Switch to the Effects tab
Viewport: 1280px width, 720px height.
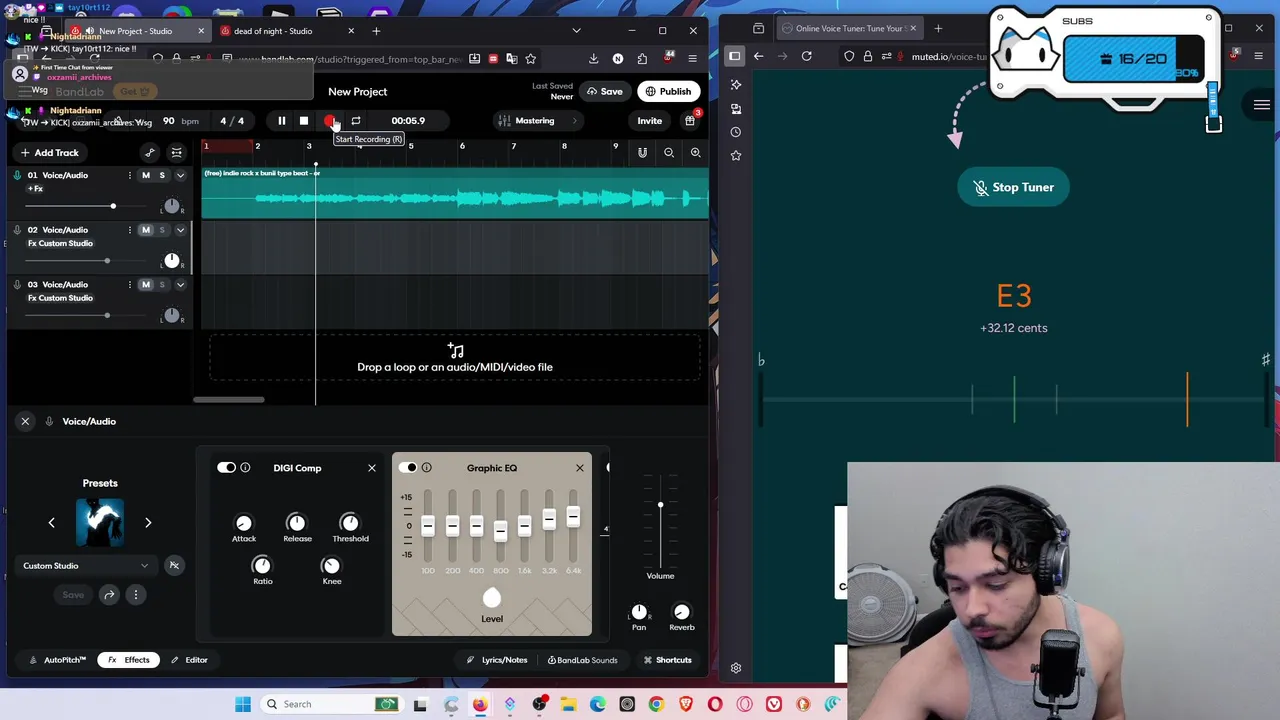(130, 660)
